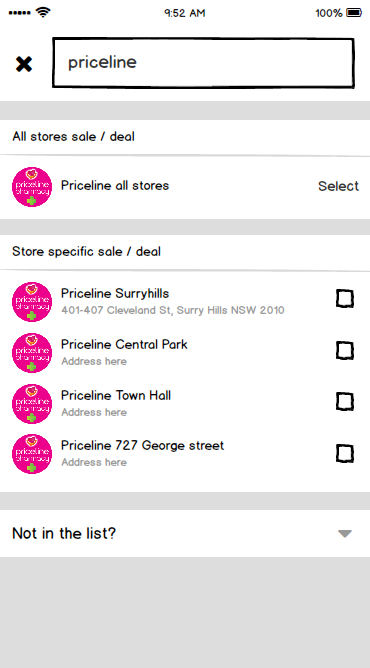Check the Priceline Central Park checkbox
Viewport: 370px width, 668px height.
[x=344, y=351]
